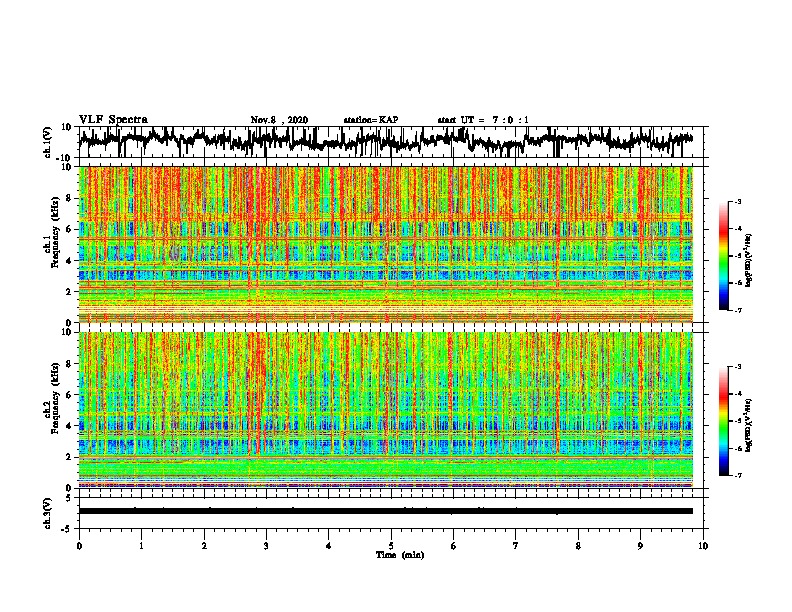Click the "start UT = 7 : 0 : 1" text
The image size is (792, 612).
click(x=483, y=120)
